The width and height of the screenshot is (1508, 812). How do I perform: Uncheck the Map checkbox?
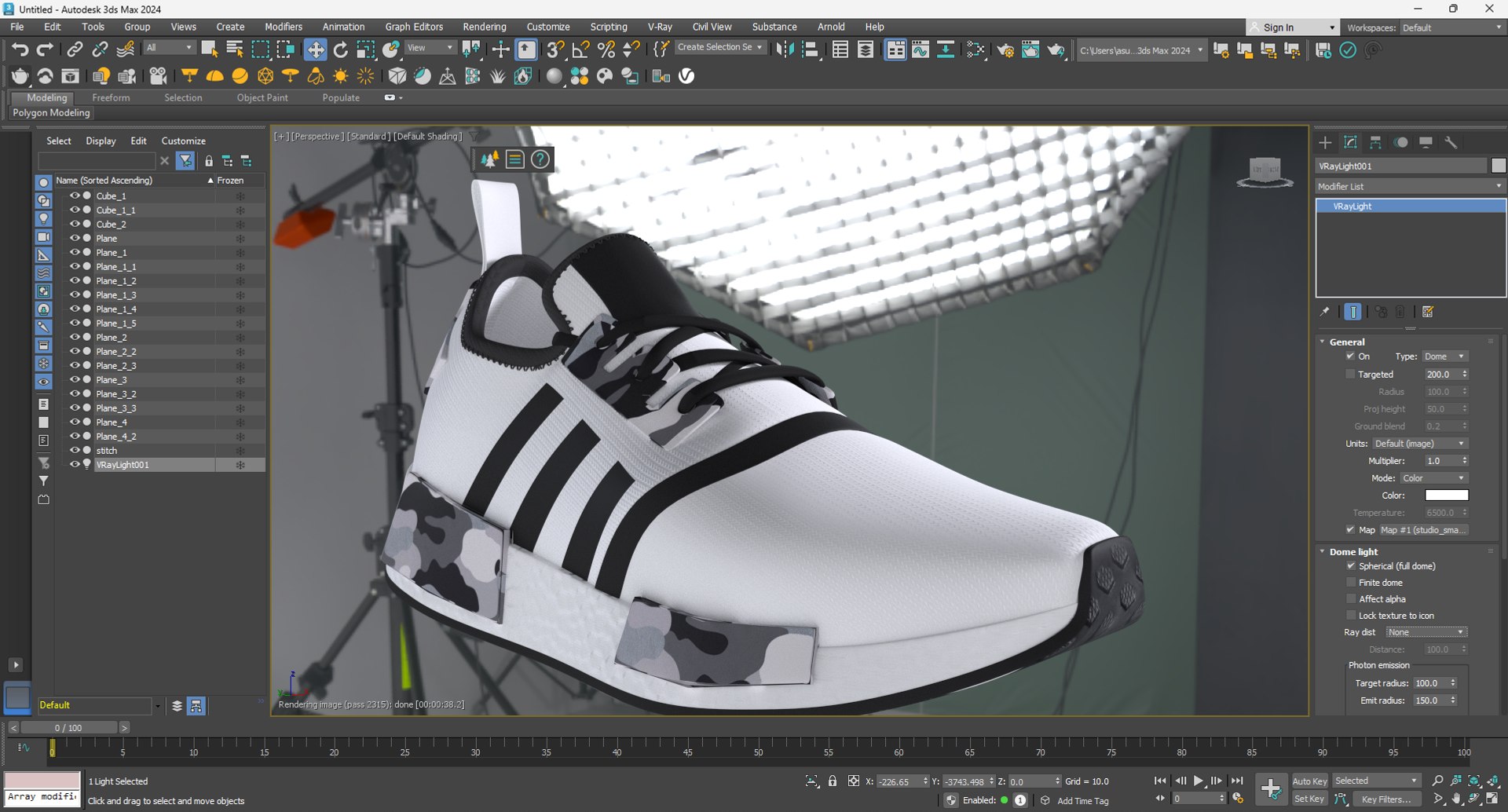(x=1350, y=530)
